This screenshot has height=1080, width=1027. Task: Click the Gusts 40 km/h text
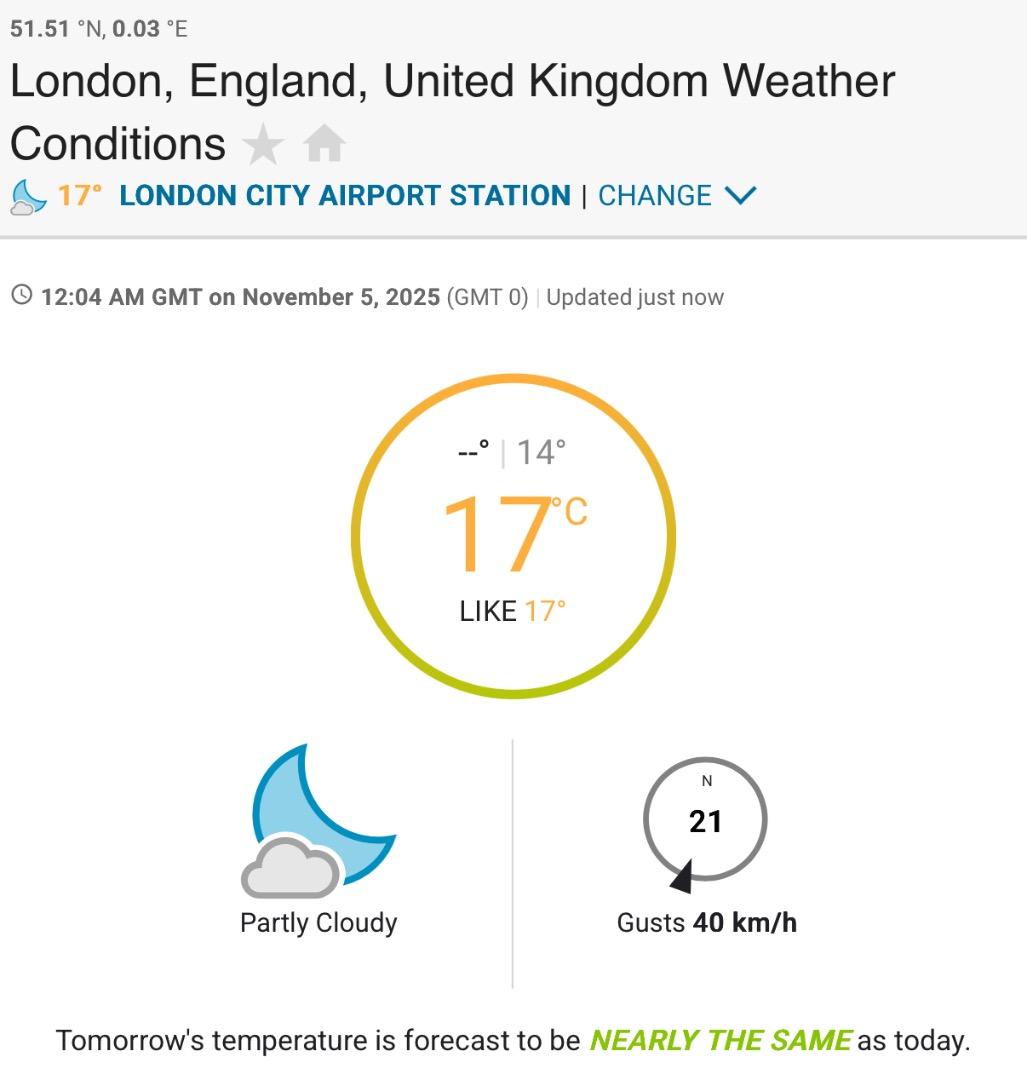pos(706,922)
